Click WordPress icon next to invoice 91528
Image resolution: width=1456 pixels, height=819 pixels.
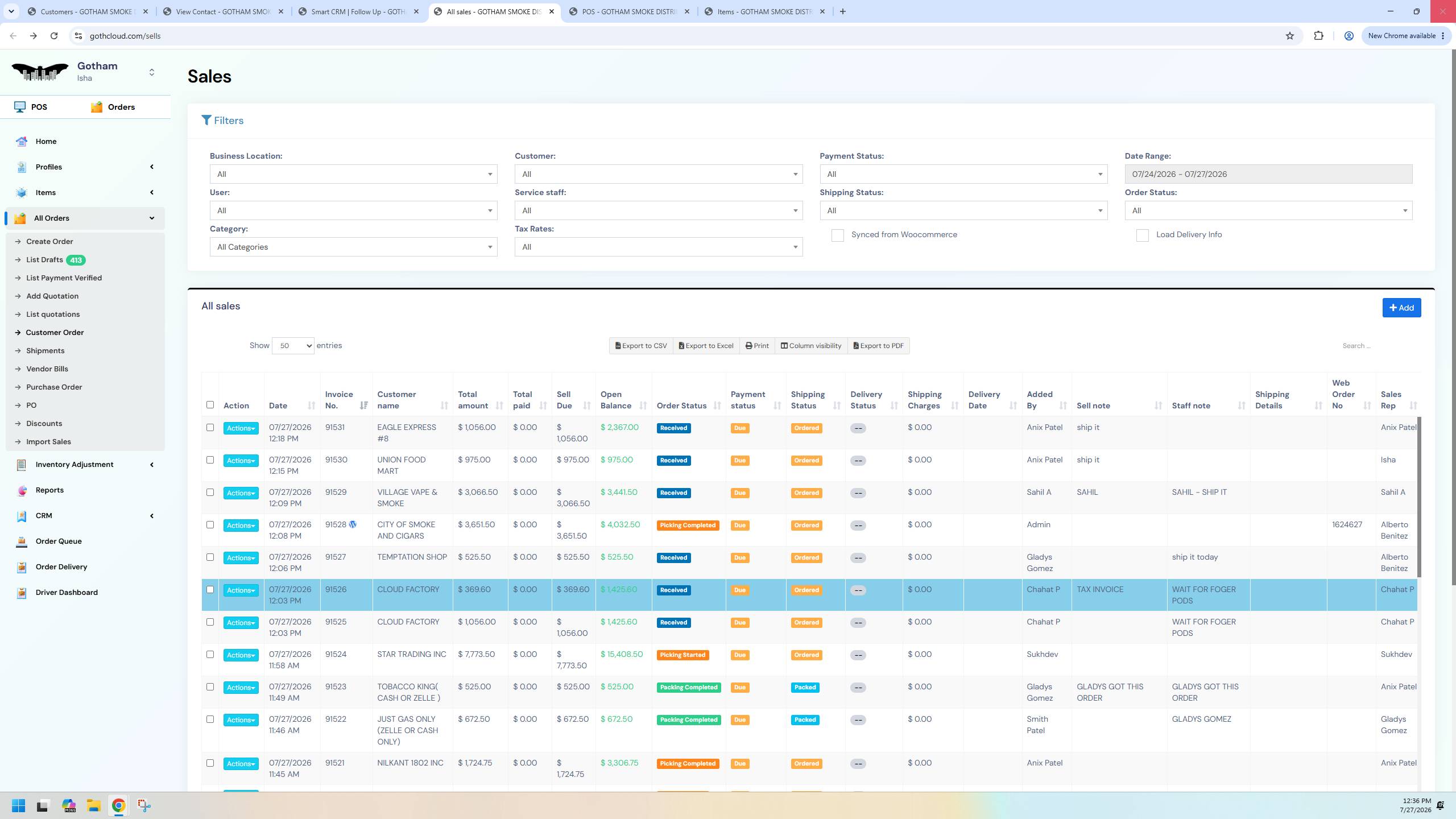[x=353, y=525]
